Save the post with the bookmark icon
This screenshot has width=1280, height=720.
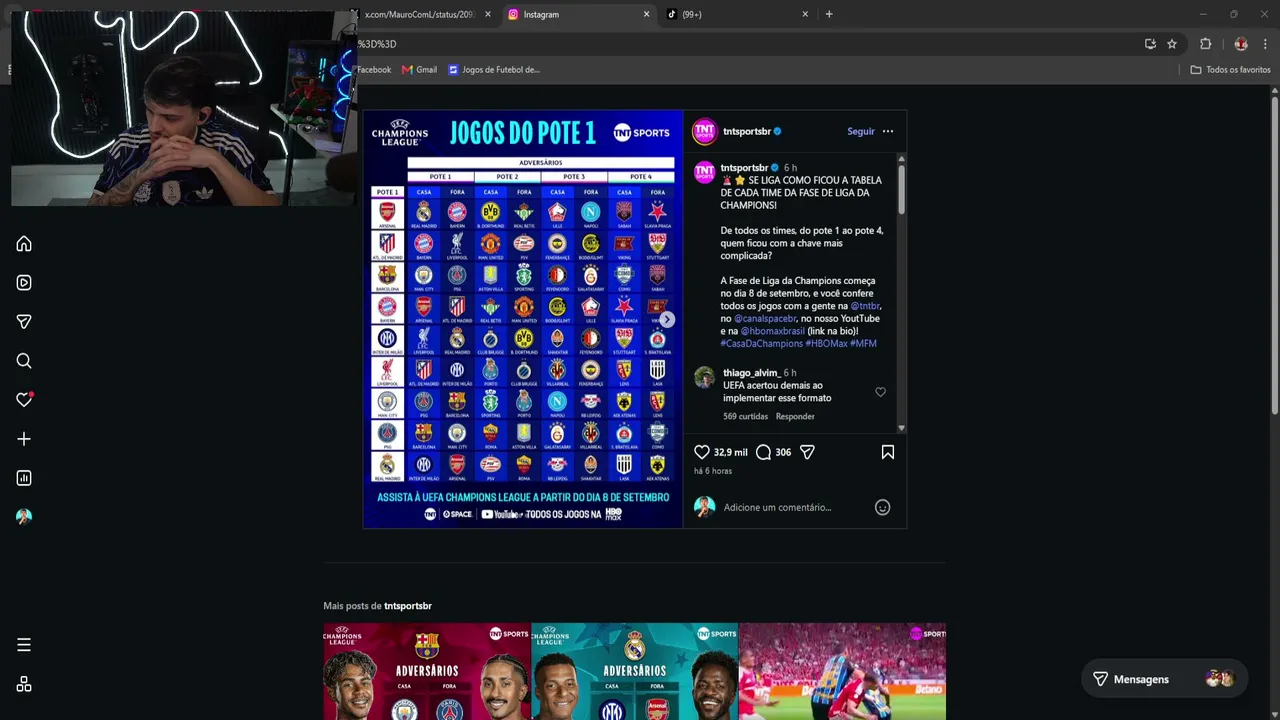click(x=887, y=452)
